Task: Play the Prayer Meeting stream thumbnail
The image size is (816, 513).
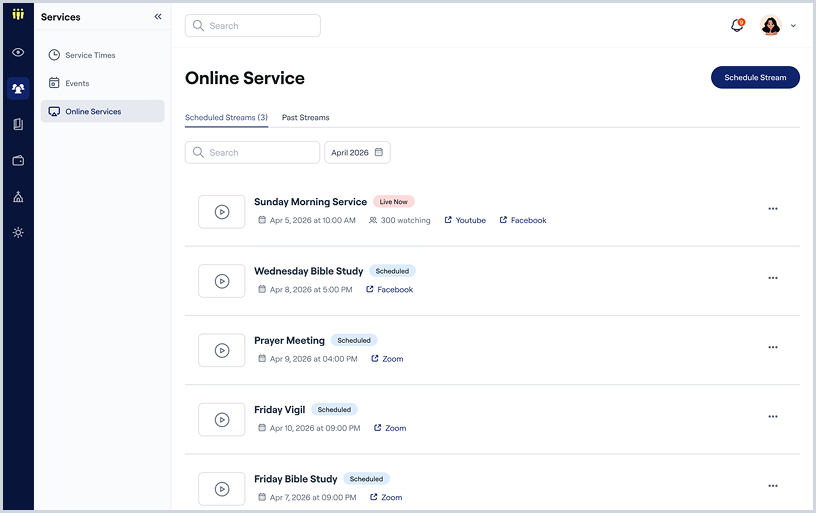Action: pyautogui.click(x=222, y=350)
